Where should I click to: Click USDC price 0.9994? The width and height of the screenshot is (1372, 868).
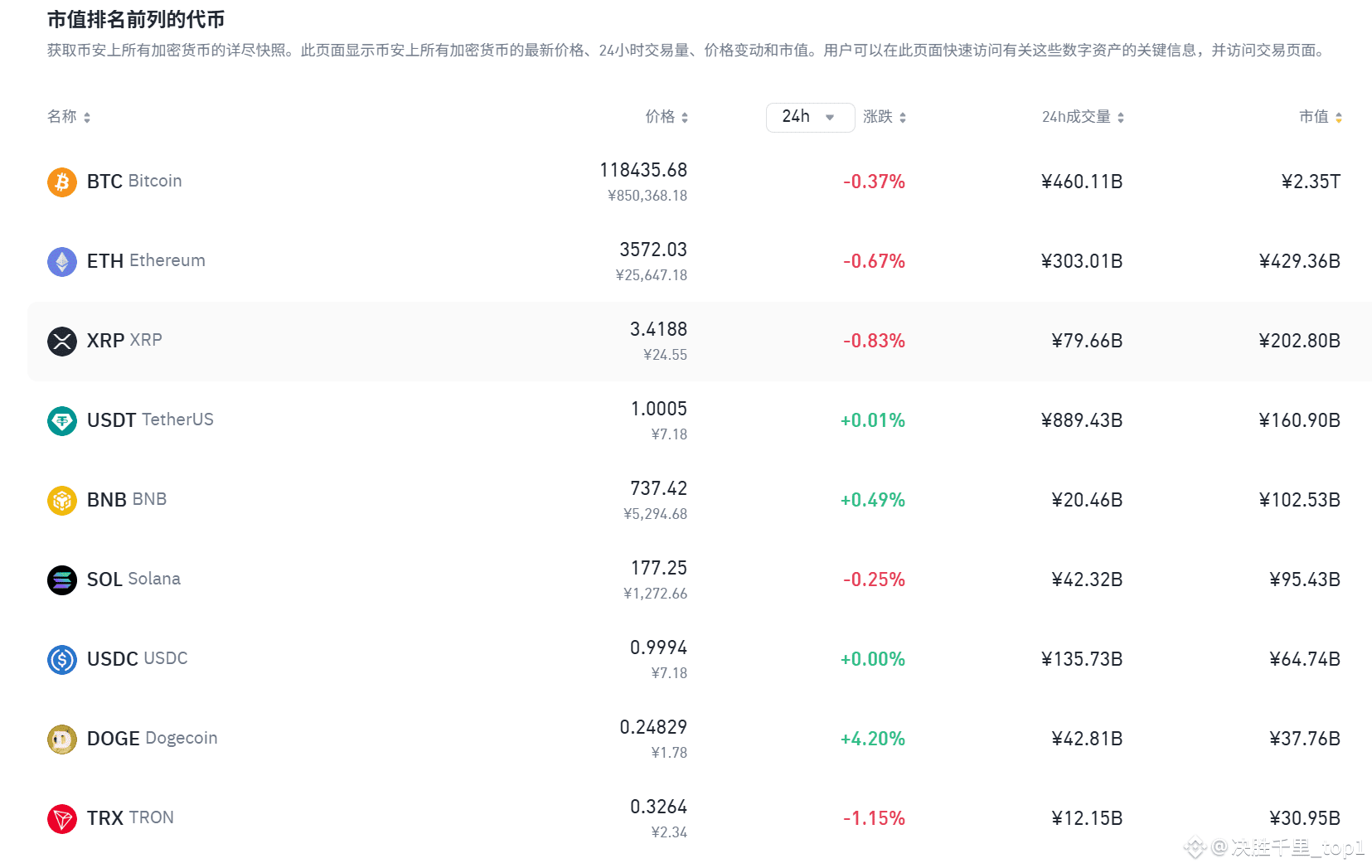point(658,647)
